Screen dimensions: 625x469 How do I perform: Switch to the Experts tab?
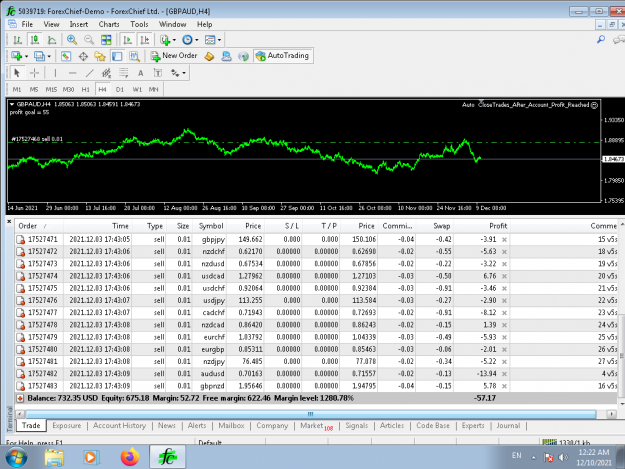473,426
